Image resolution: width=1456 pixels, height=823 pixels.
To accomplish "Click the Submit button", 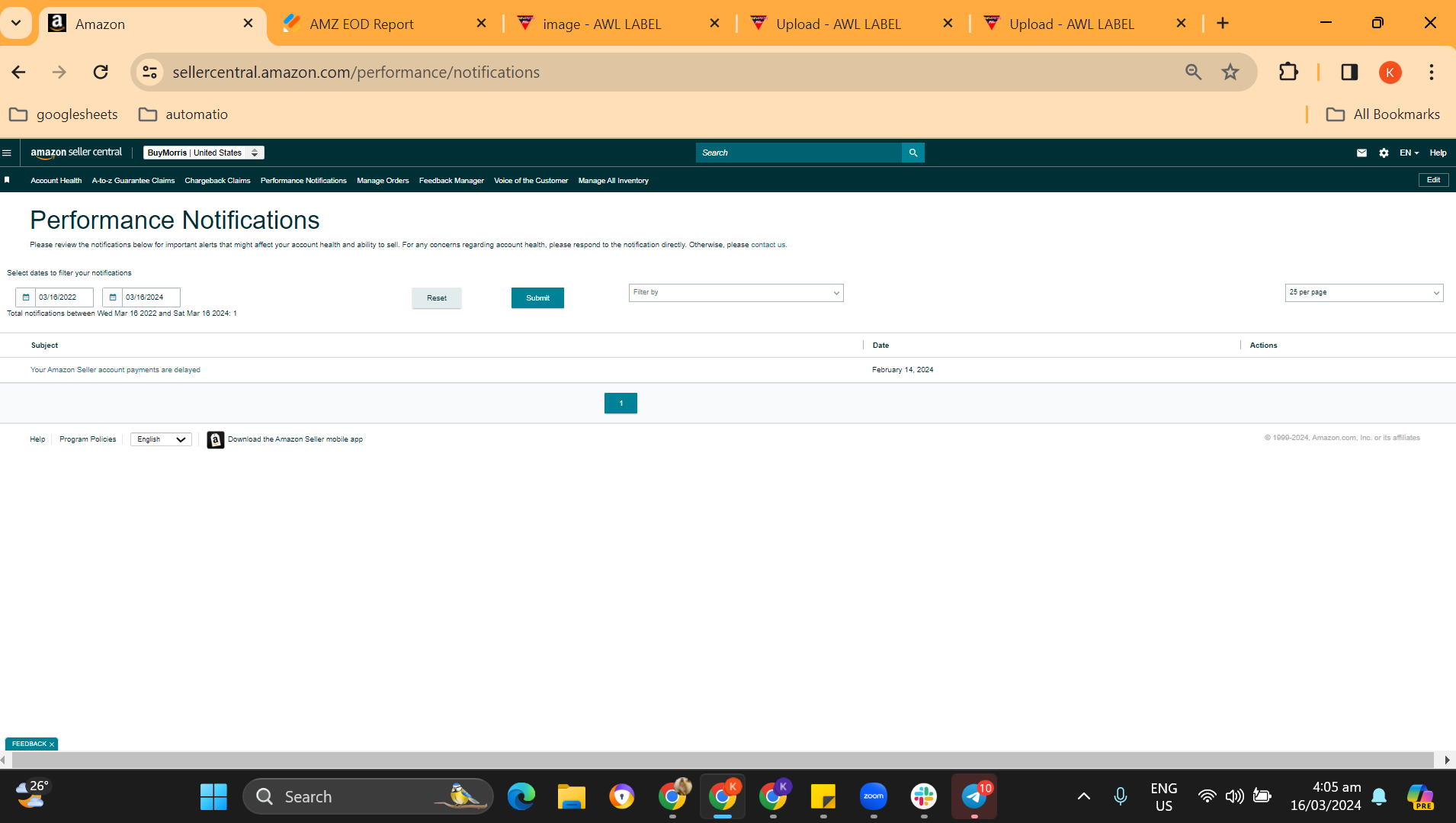I will click(537, 298).
